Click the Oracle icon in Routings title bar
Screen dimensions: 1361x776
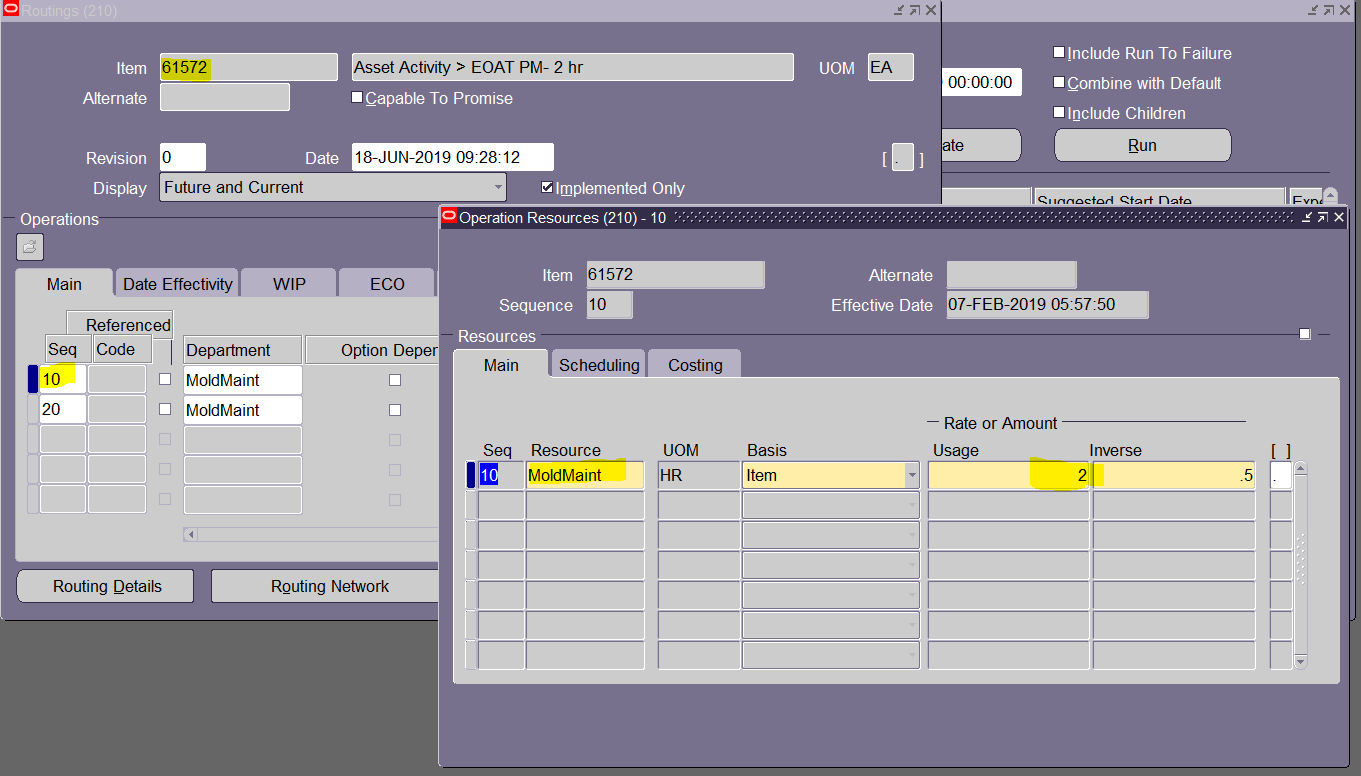coord(11,10)
